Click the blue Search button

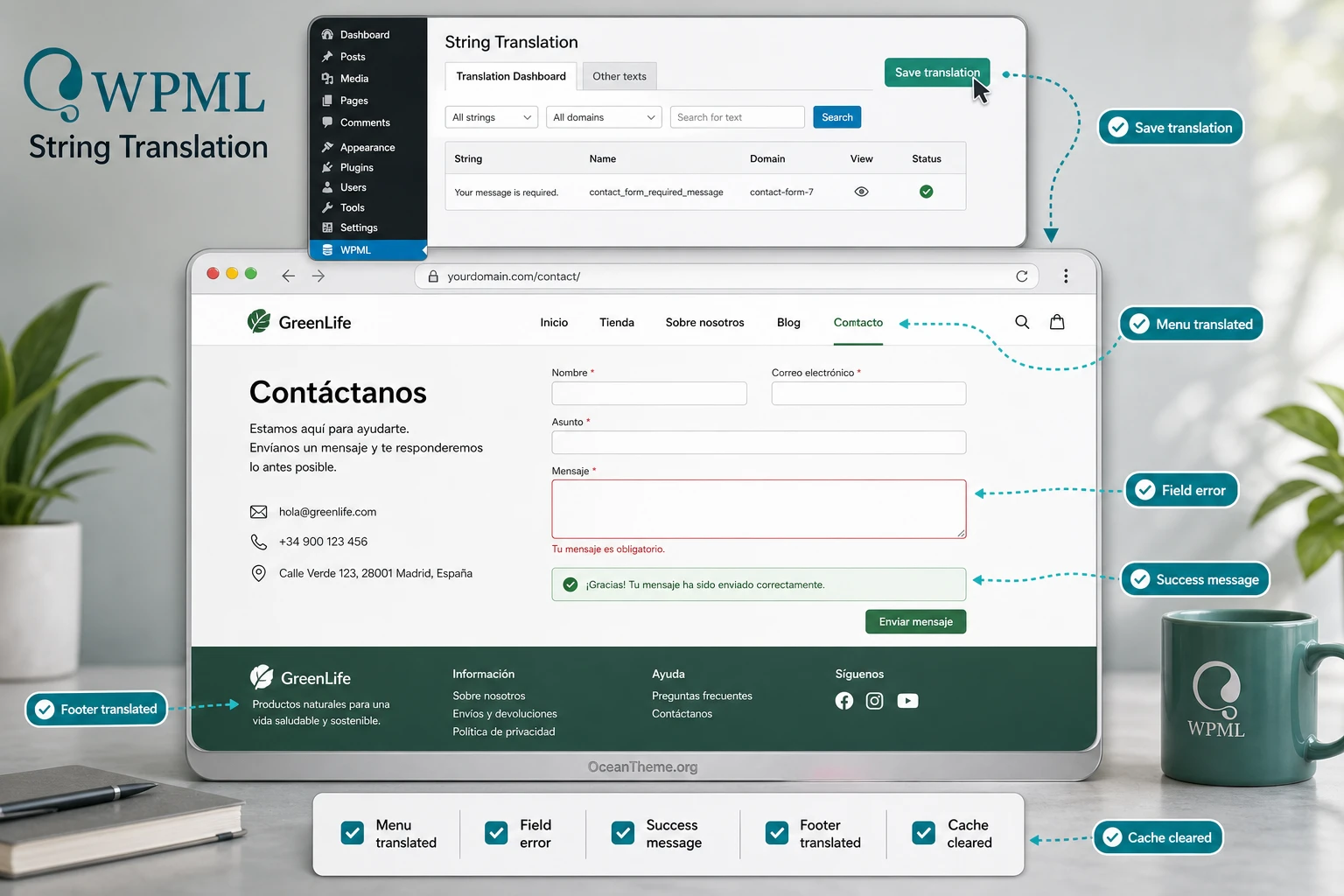(837, 117)
